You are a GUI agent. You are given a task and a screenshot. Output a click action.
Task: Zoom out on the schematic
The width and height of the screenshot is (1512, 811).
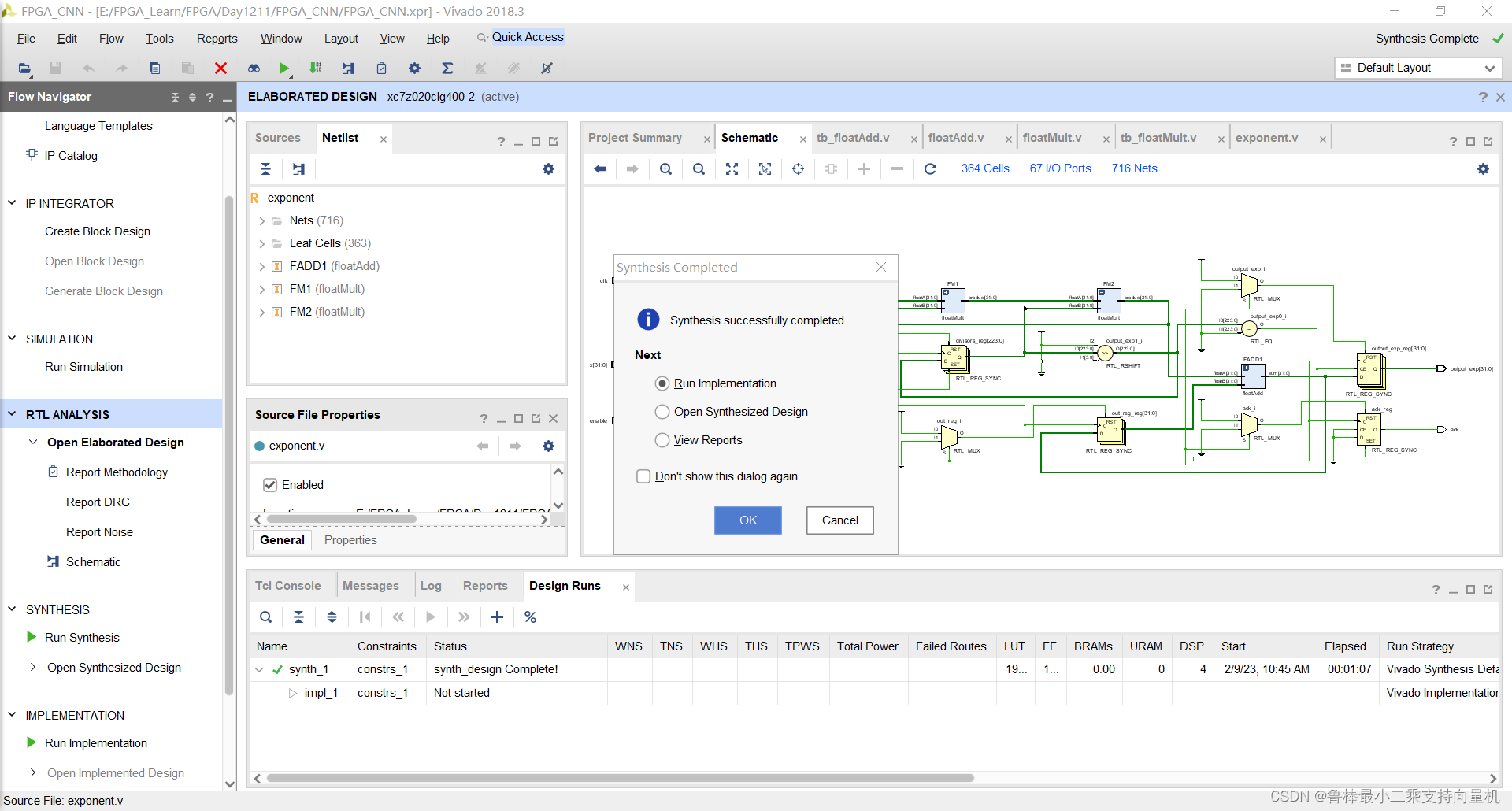coord(699,168)
